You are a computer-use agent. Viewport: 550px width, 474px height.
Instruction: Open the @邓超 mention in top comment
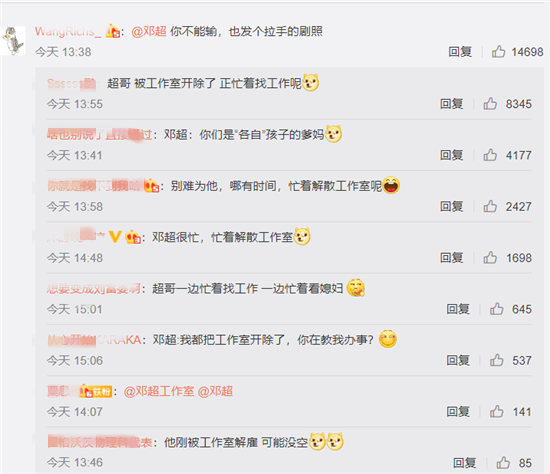point(149,32)
